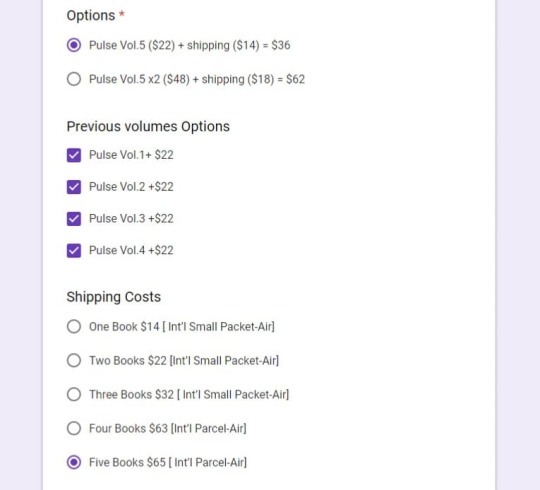
Task: Click Five Books $65 Parcel-Air radio button
Action: [74, 462]
